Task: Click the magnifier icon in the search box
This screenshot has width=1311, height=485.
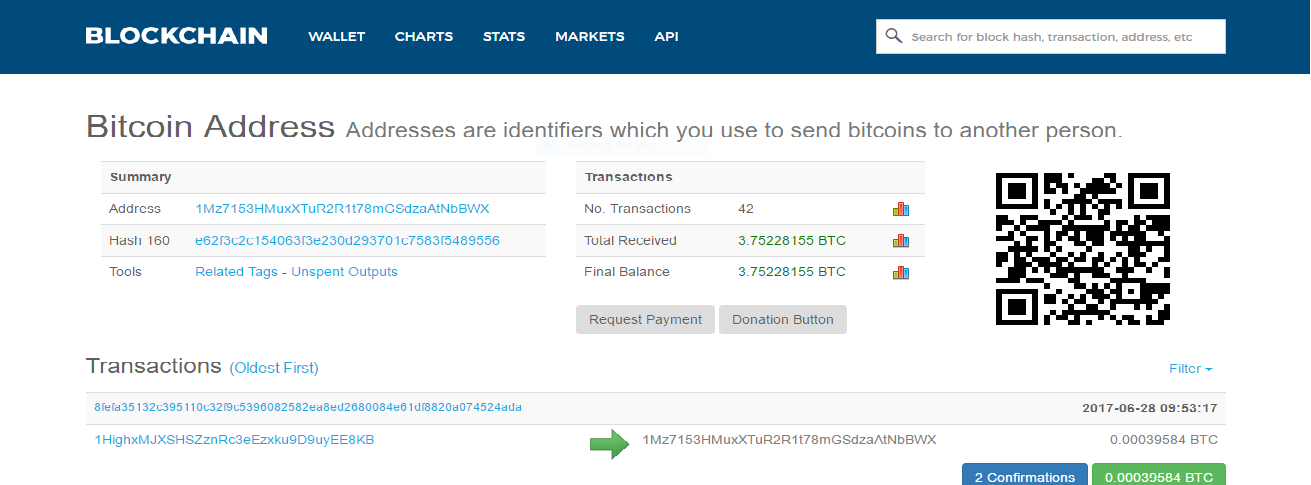Action: click(894, 37)
